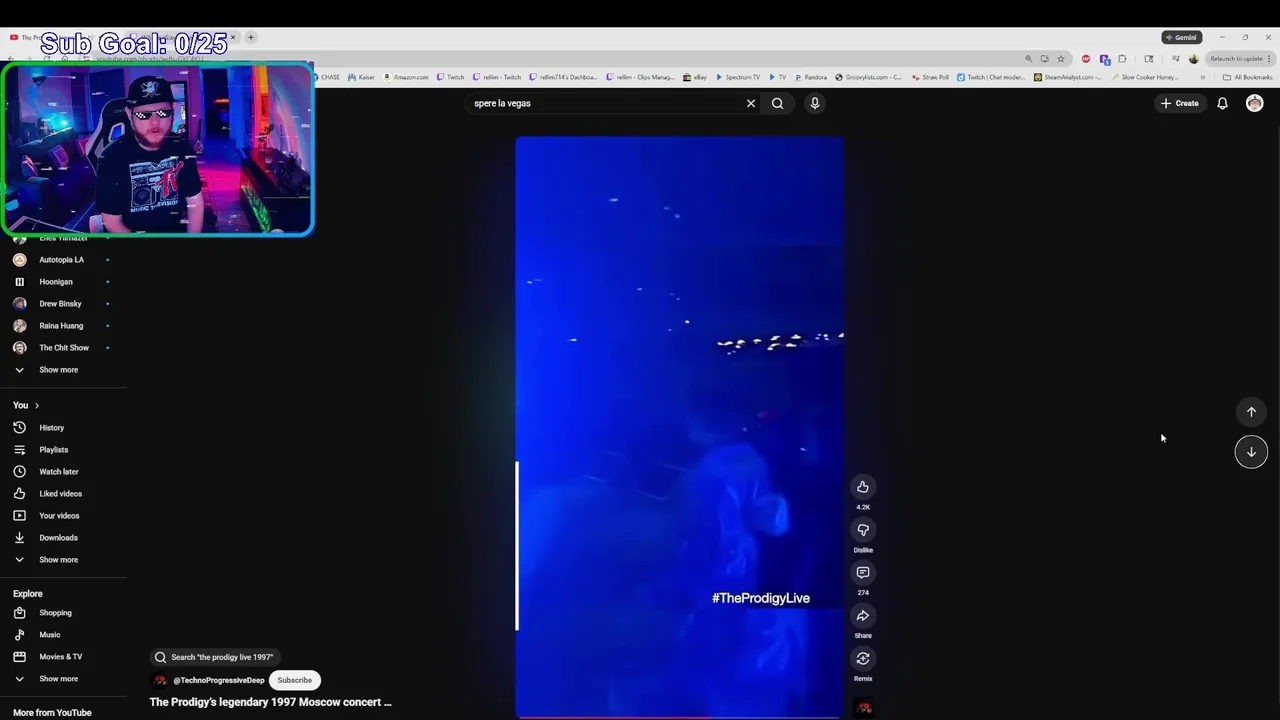This screenshot has width=1280, height=720.
Task: Click the Prodigy's legendary 1997 Moscow concert title
Action: (x=270, y=702)
